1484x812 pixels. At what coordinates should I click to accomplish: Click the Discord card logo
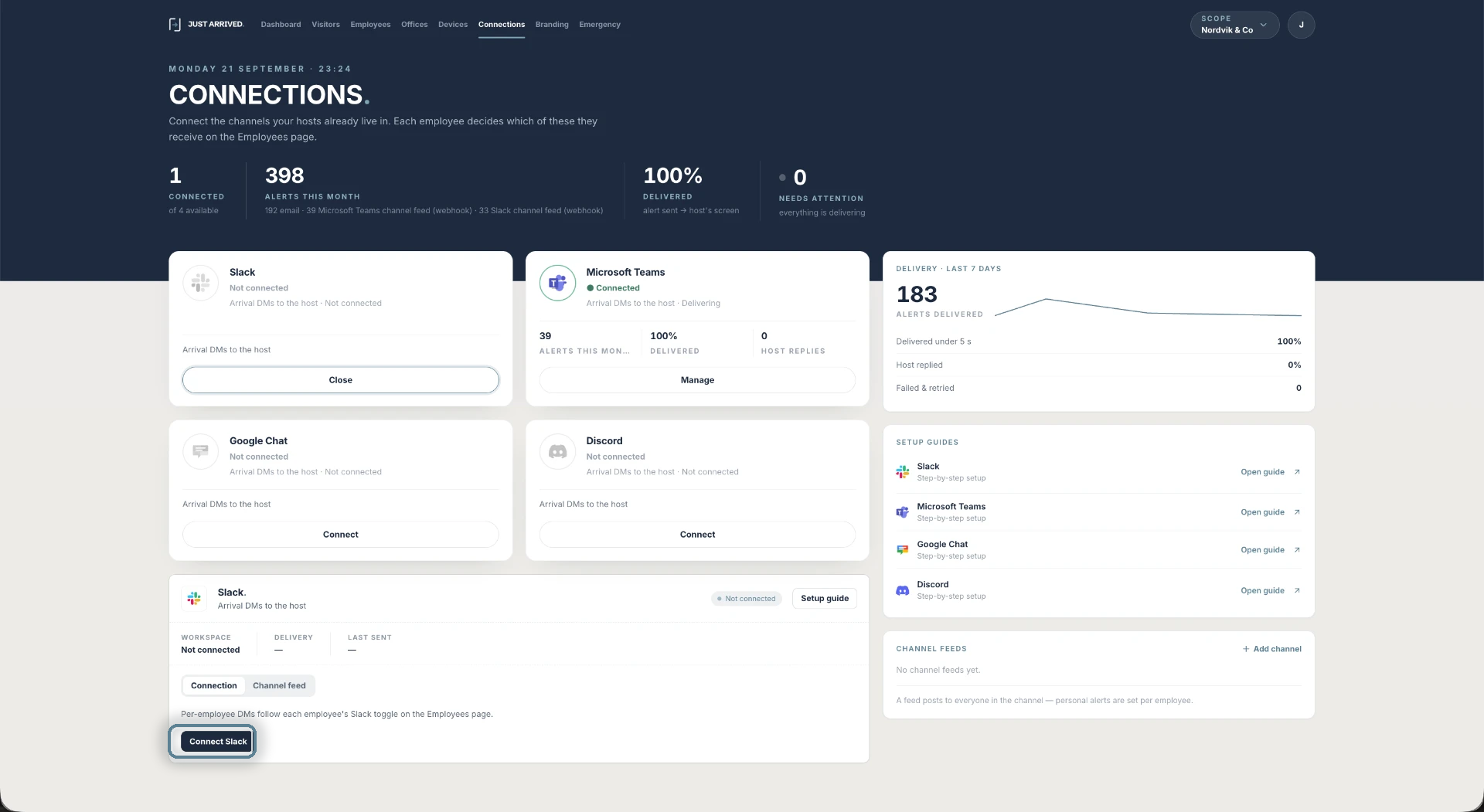[558, 451]
